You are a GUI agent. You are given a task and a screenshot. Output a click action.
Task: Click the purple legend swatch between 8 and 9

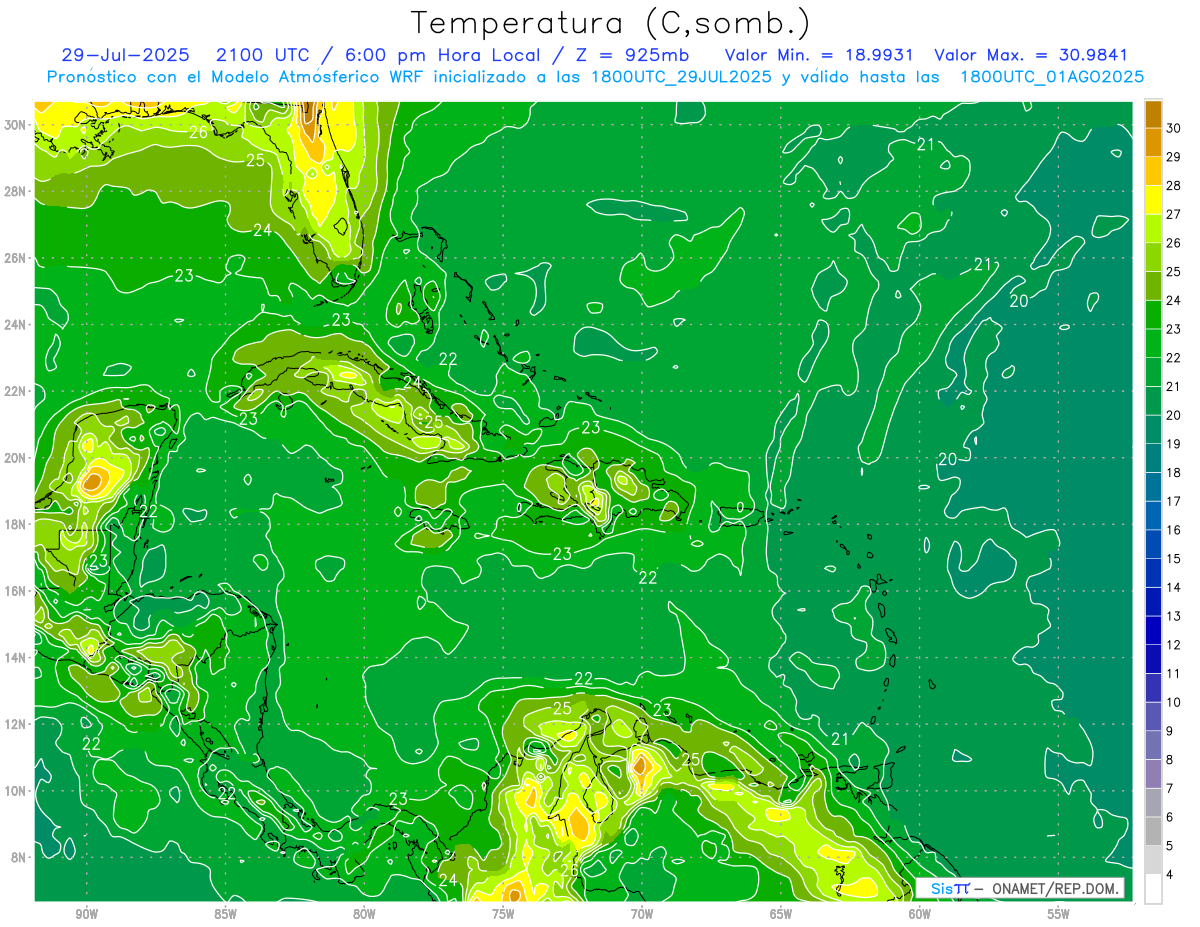tap(1153, 745)
